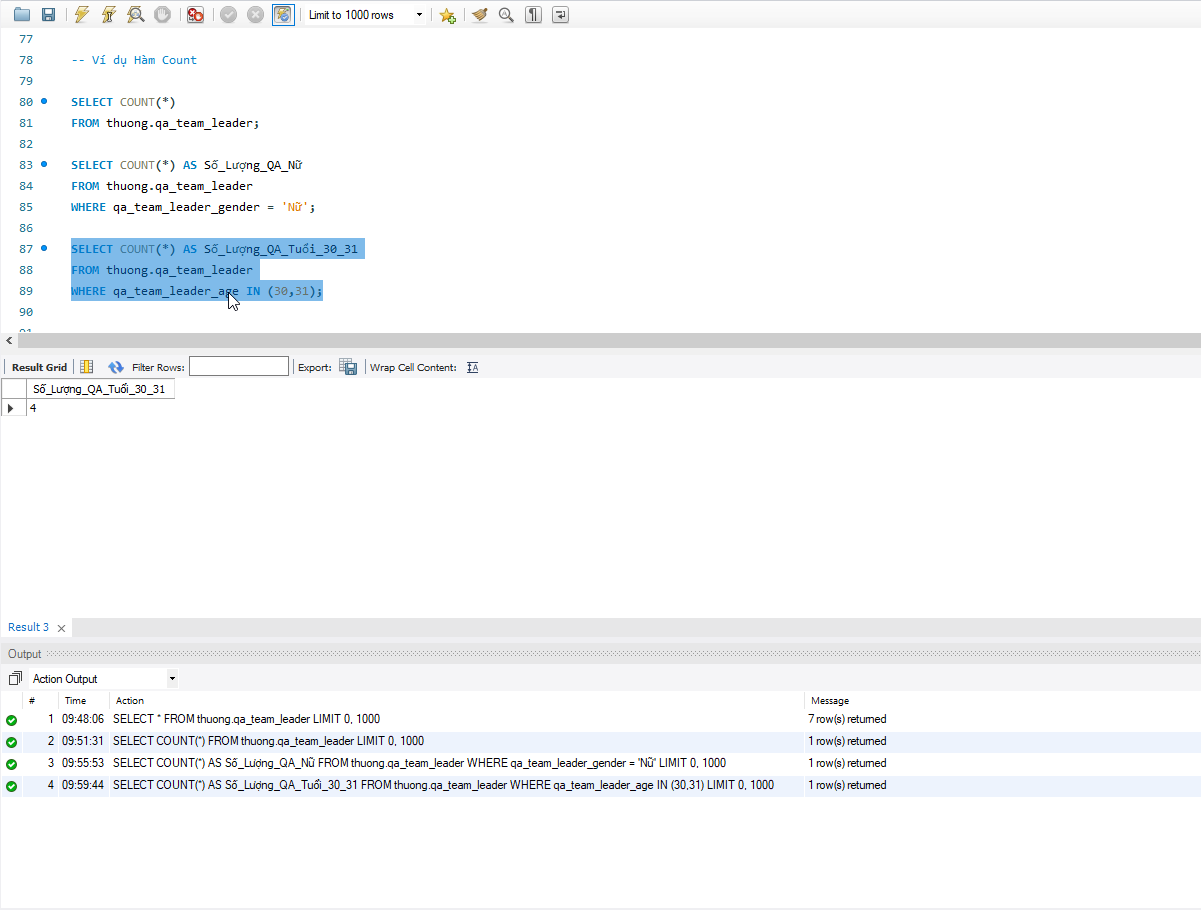
Task: Click the green success icon of output row 4
Action: coord(11,786)
